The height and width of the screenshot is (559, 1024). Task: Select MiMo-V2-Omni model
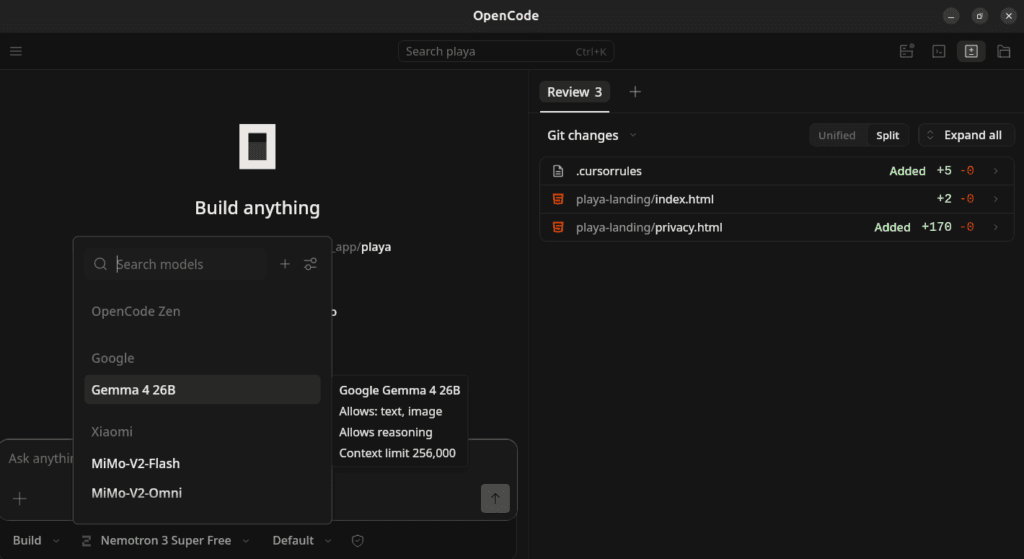coord(202,493)
